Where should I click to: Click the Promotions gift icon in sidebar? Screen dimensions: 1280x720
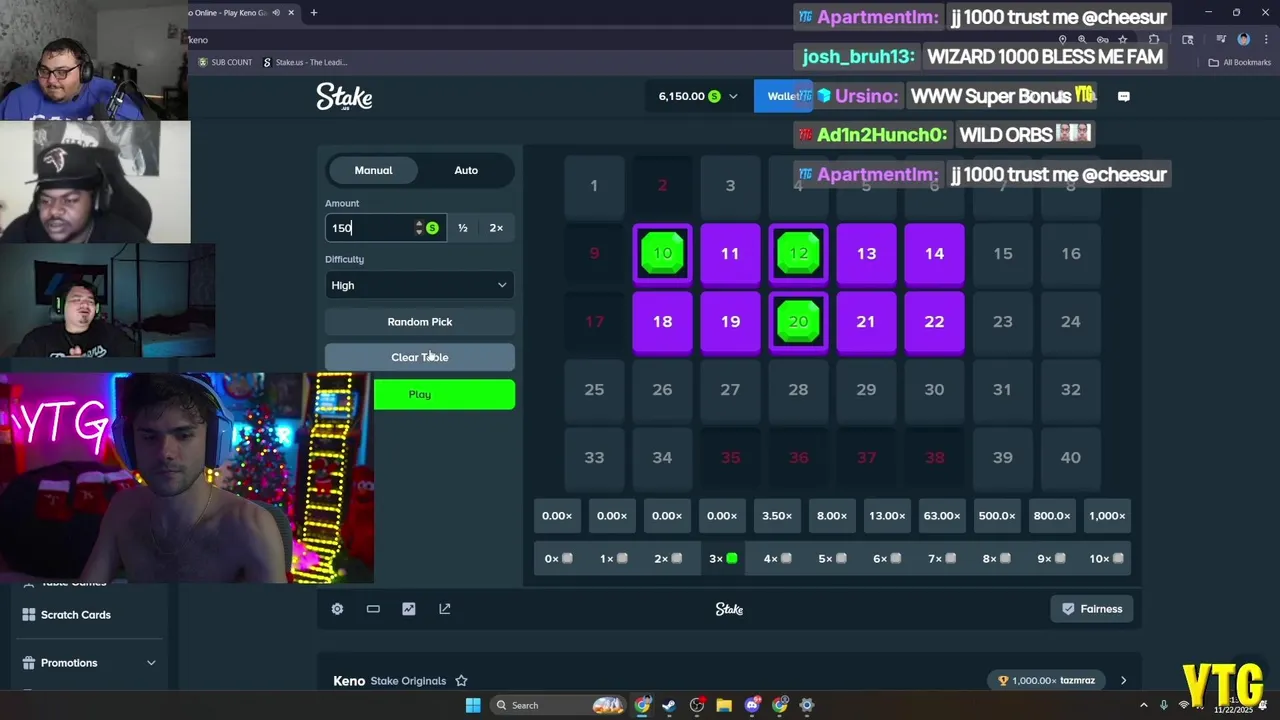pyautogui.click(x=29, y=663)
